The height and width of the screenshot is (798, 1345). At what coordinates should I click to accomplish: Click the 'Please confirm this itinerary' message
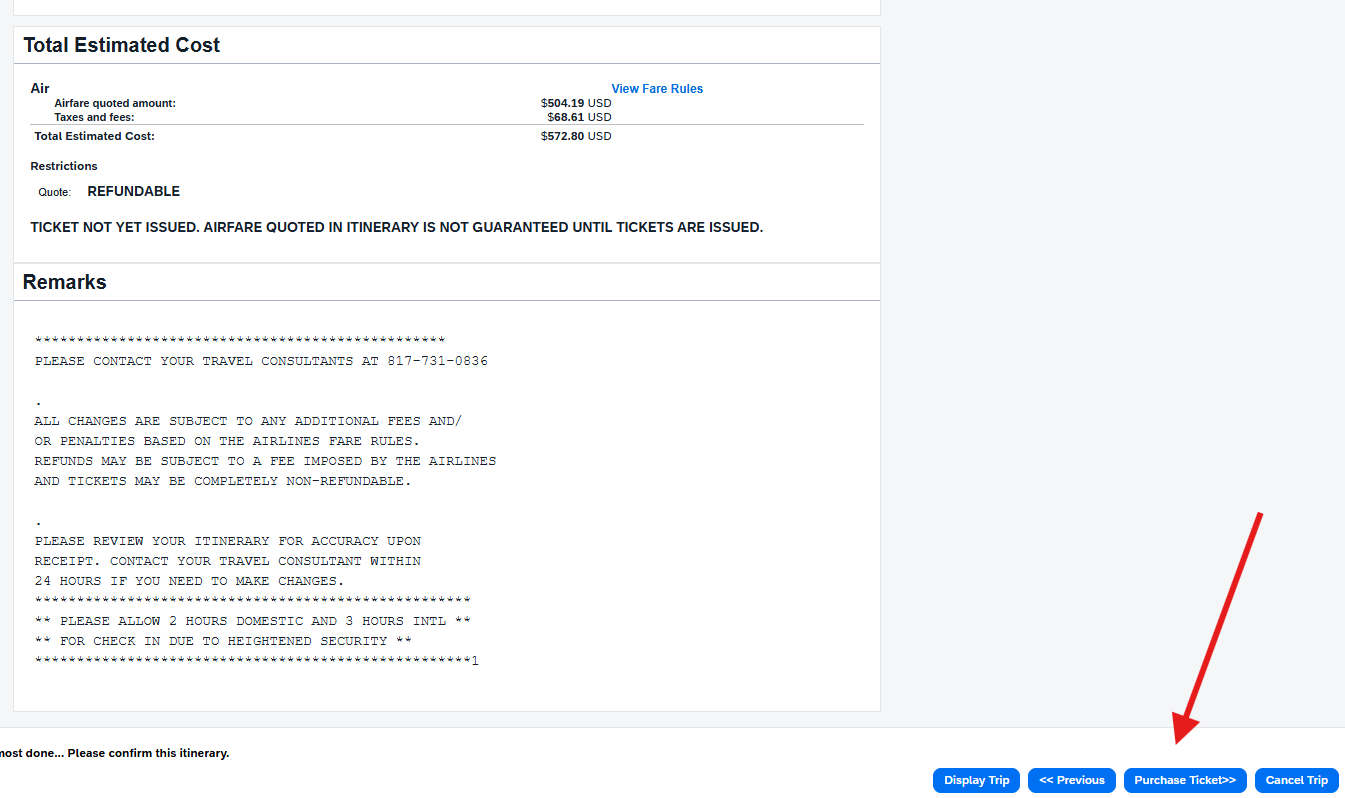click(x=148, y=753)
